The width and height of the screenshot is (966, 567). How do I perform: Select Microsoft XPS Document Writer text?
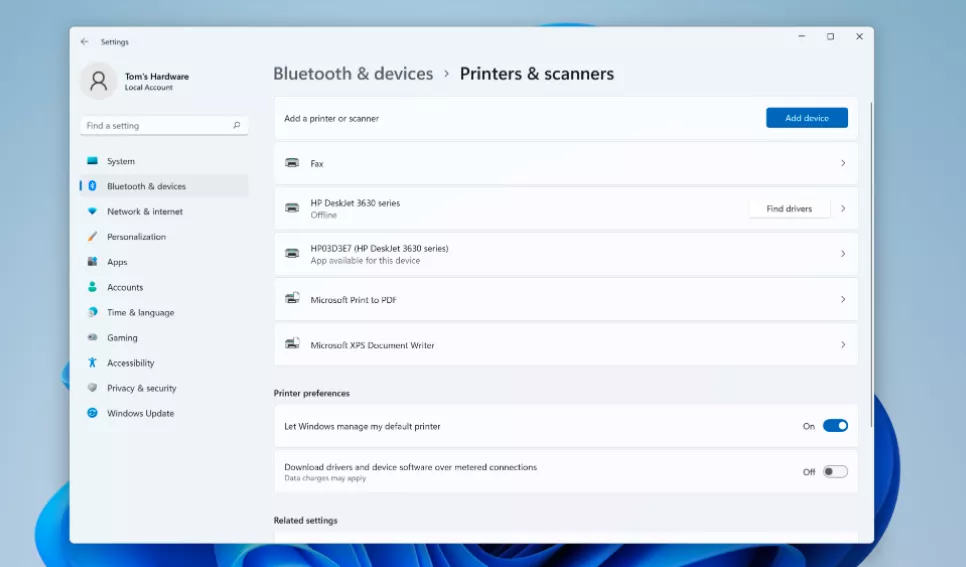coord(372,345)
